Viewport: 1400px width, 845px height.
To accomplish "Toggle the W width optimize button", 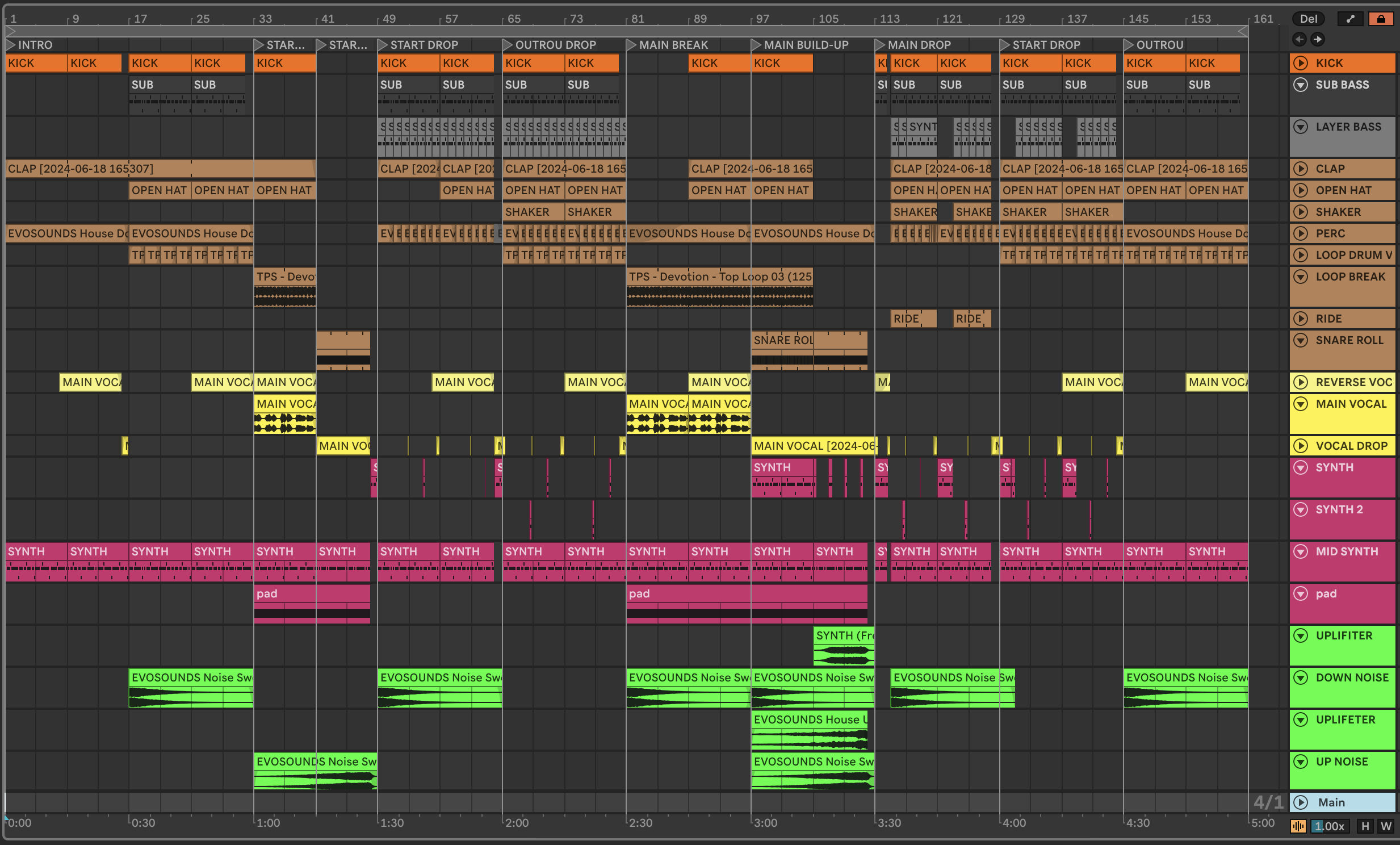I will 1386,826.
